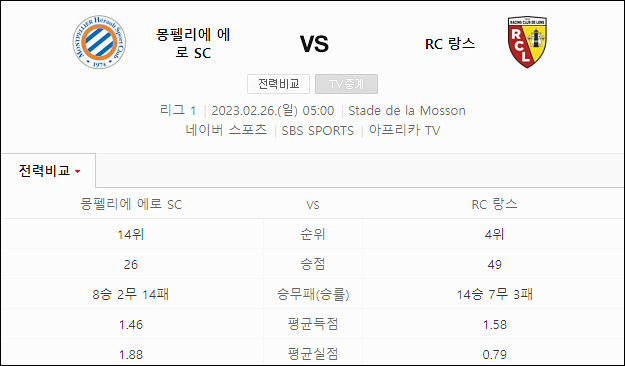Click the 몽펠리에 에로 SC table column header

click(131, 204)
